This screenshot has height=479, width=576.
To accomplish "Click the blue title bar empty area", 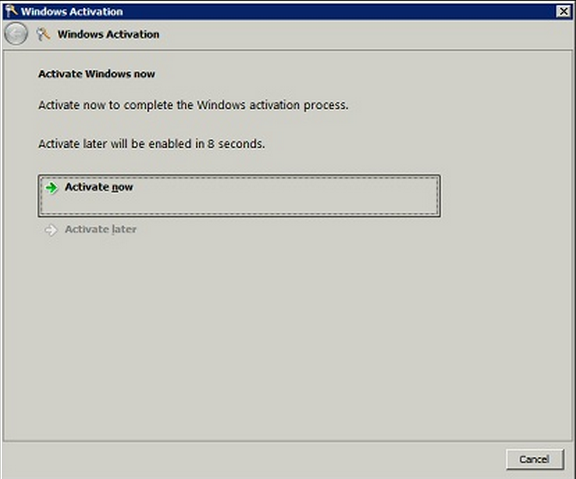I will [338, 12].
